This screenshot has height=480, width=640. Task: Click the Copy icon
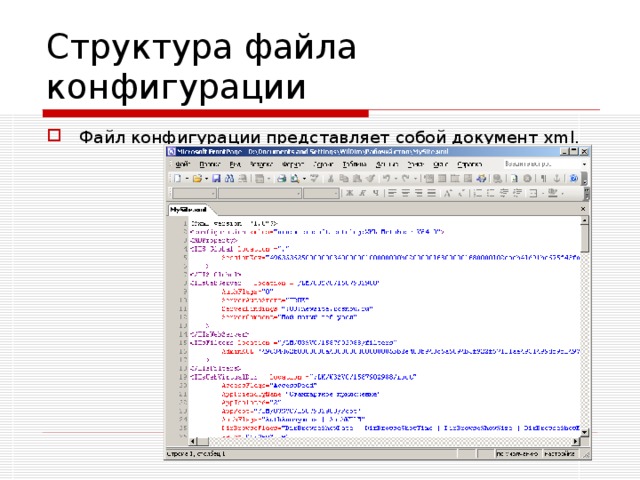(344, 178)
